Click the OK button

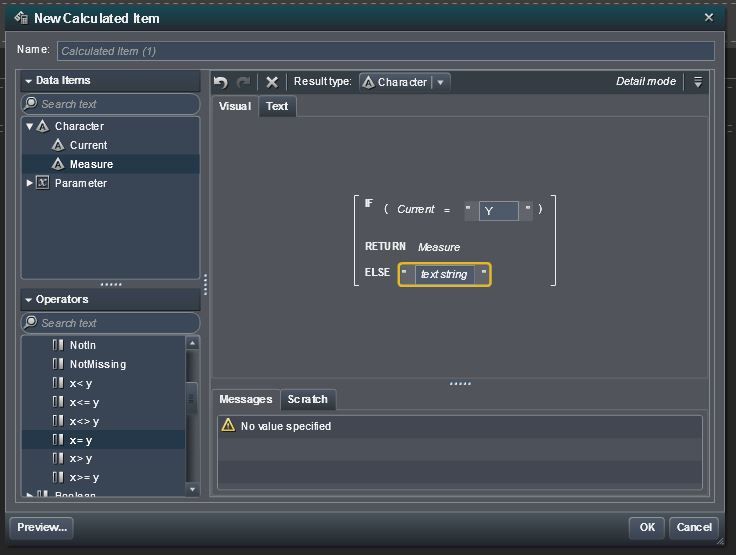click(x=647, y=527)
